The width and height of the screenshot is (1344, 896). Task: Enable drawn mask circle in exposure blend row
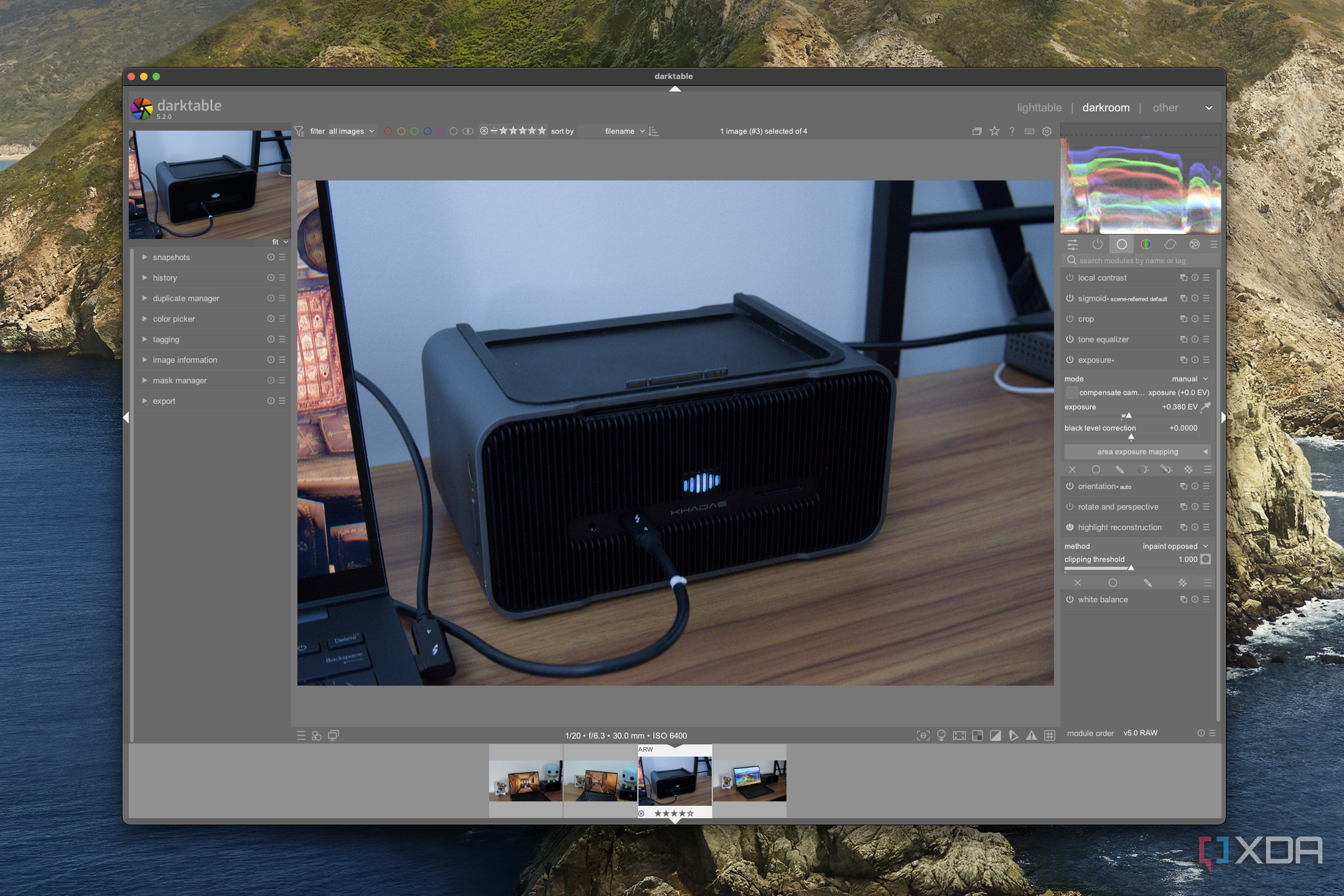(x=1096, y=470)
